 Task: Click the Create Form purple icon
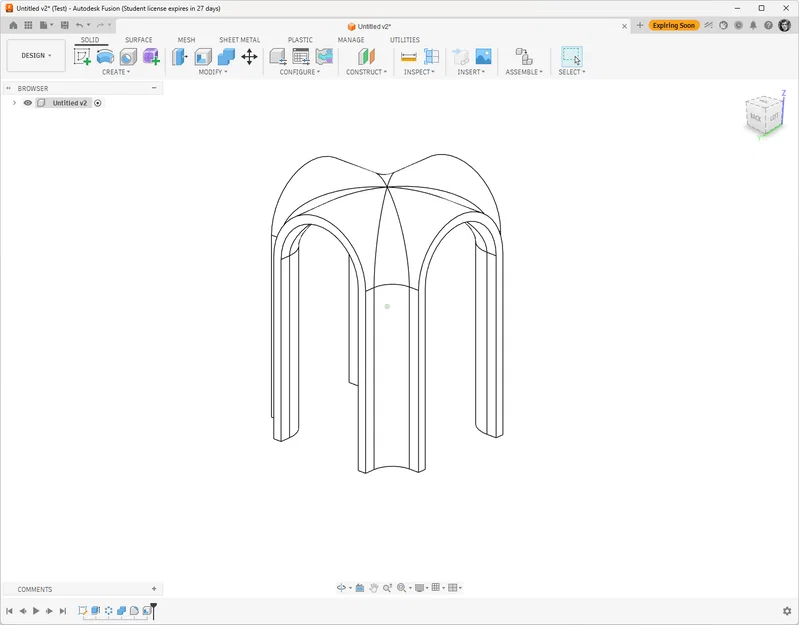(151, 57)
